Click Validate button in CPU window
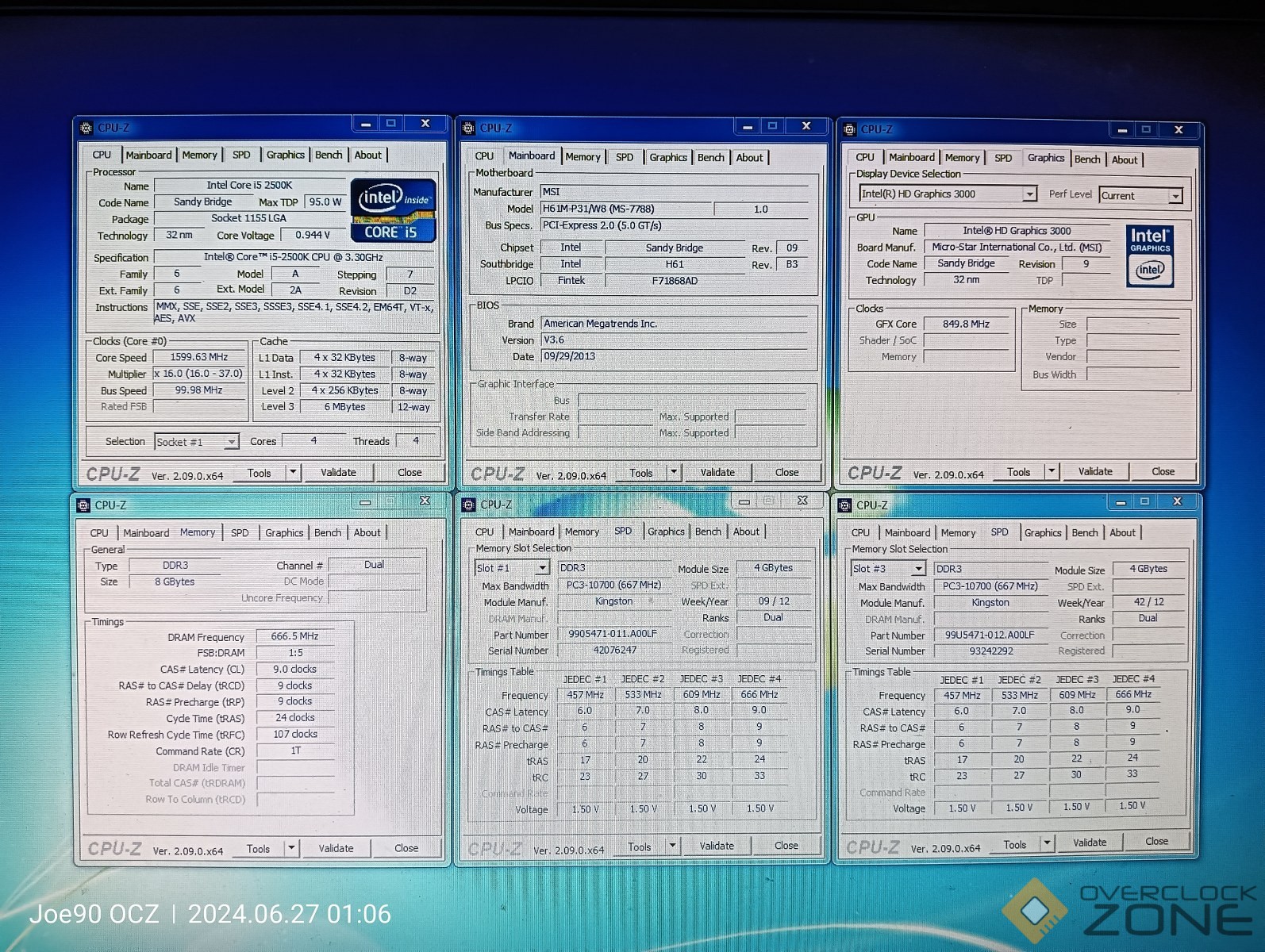Image resolution: width=1265 pixels, height=952 pixels. 338,472
